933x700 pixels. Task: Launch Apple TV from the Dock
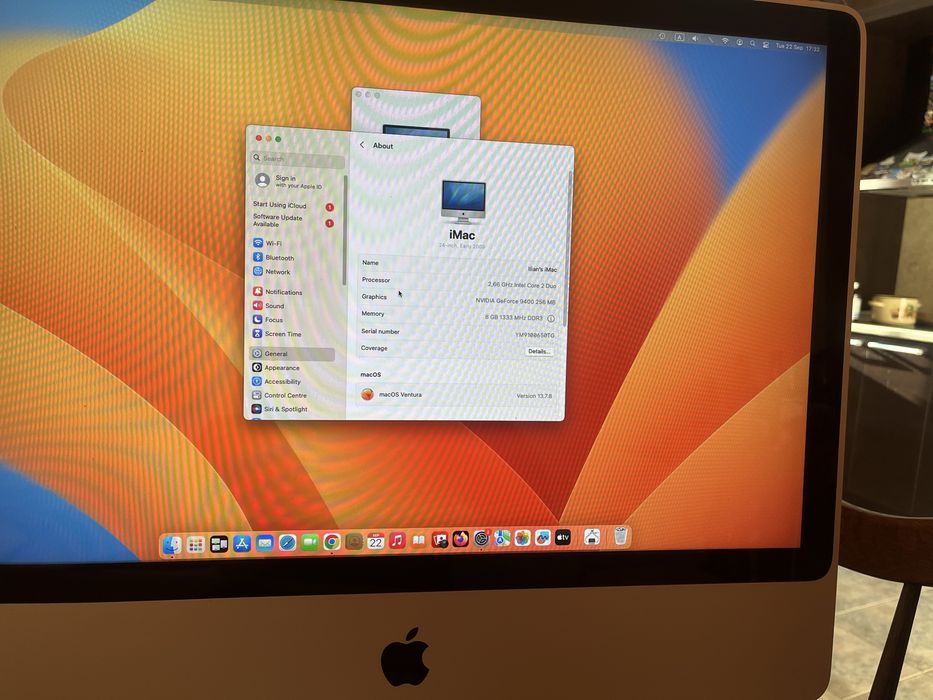[563, 538]
